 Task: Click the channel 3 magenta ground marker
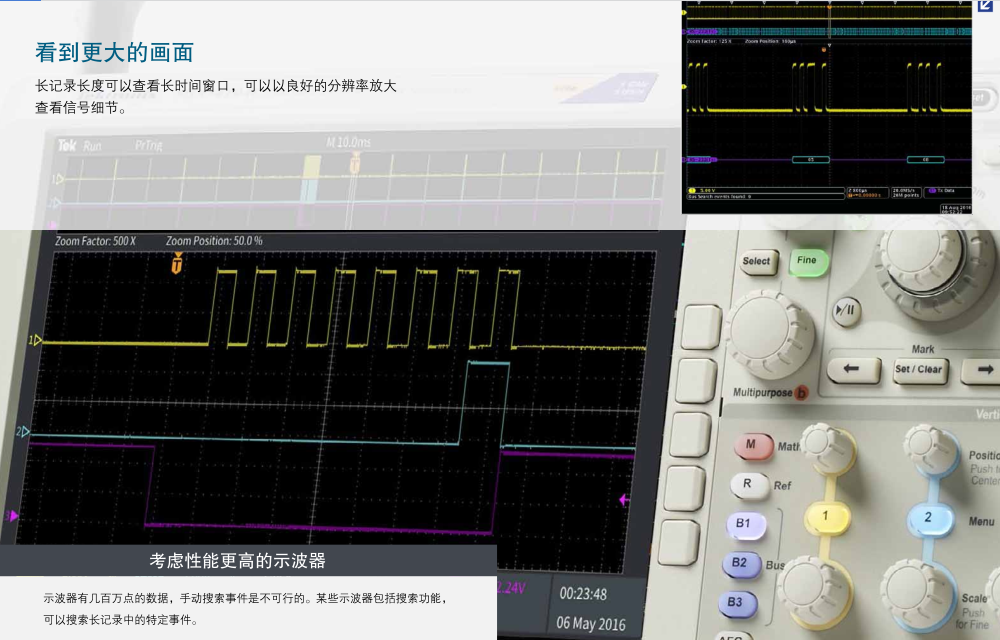click(x=11, y=516)
